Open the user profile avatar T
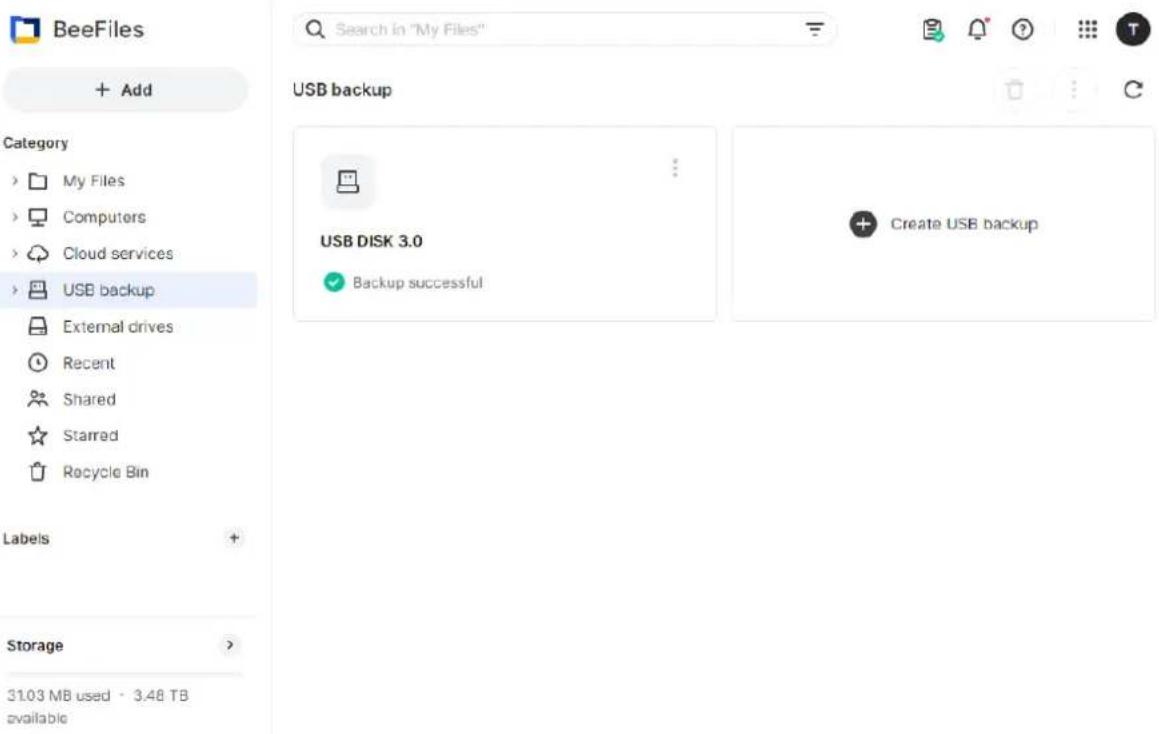This screenshot has width=1159, height=734. (x=1132, y=30)
